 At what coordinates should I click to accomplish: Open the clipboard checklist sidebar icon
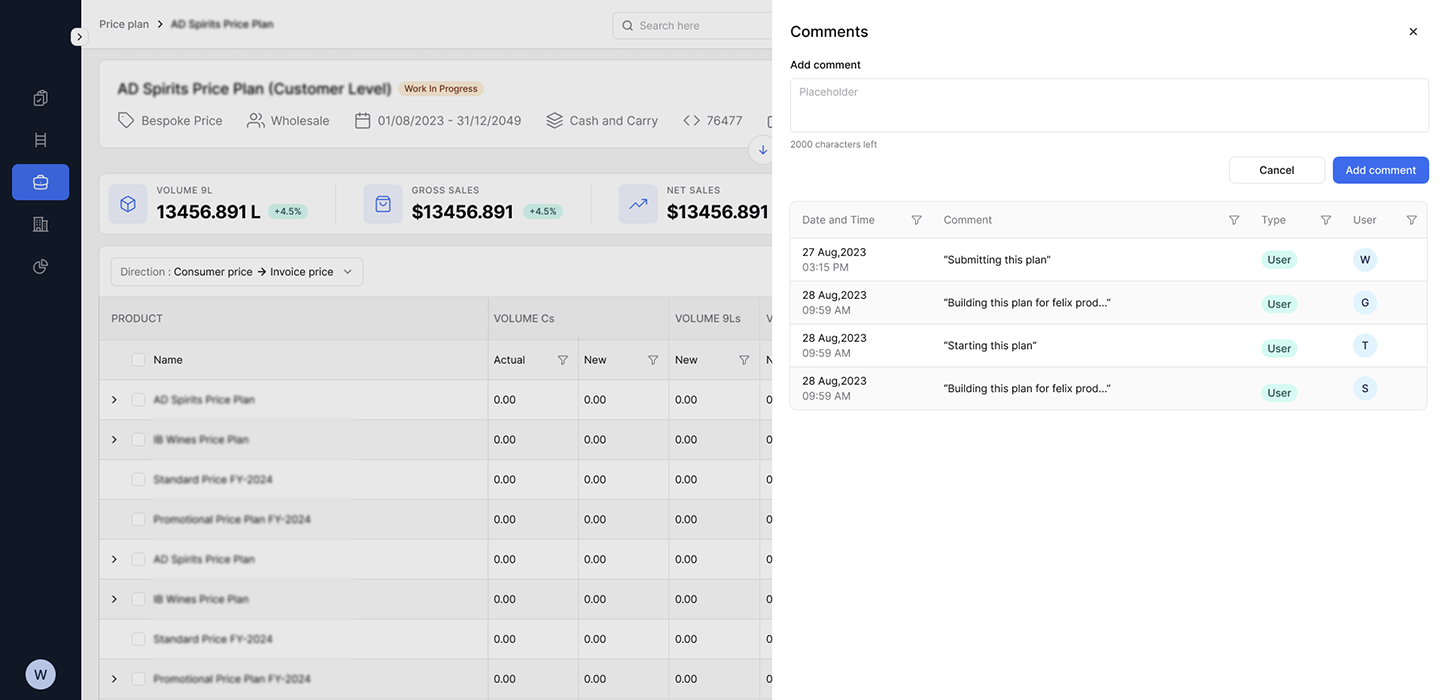click(40, 98)
